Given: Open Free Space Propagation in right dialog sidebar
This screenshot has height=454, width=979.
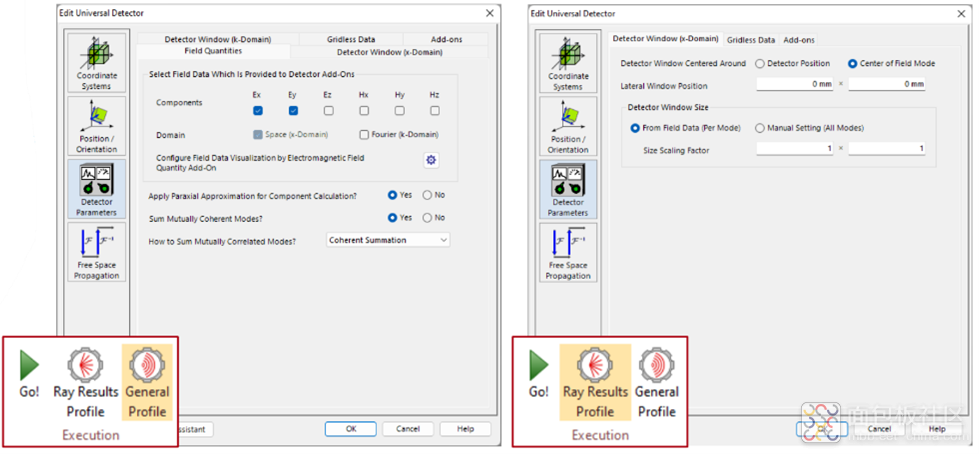Looking at the screenshot, I should (568, 253).
